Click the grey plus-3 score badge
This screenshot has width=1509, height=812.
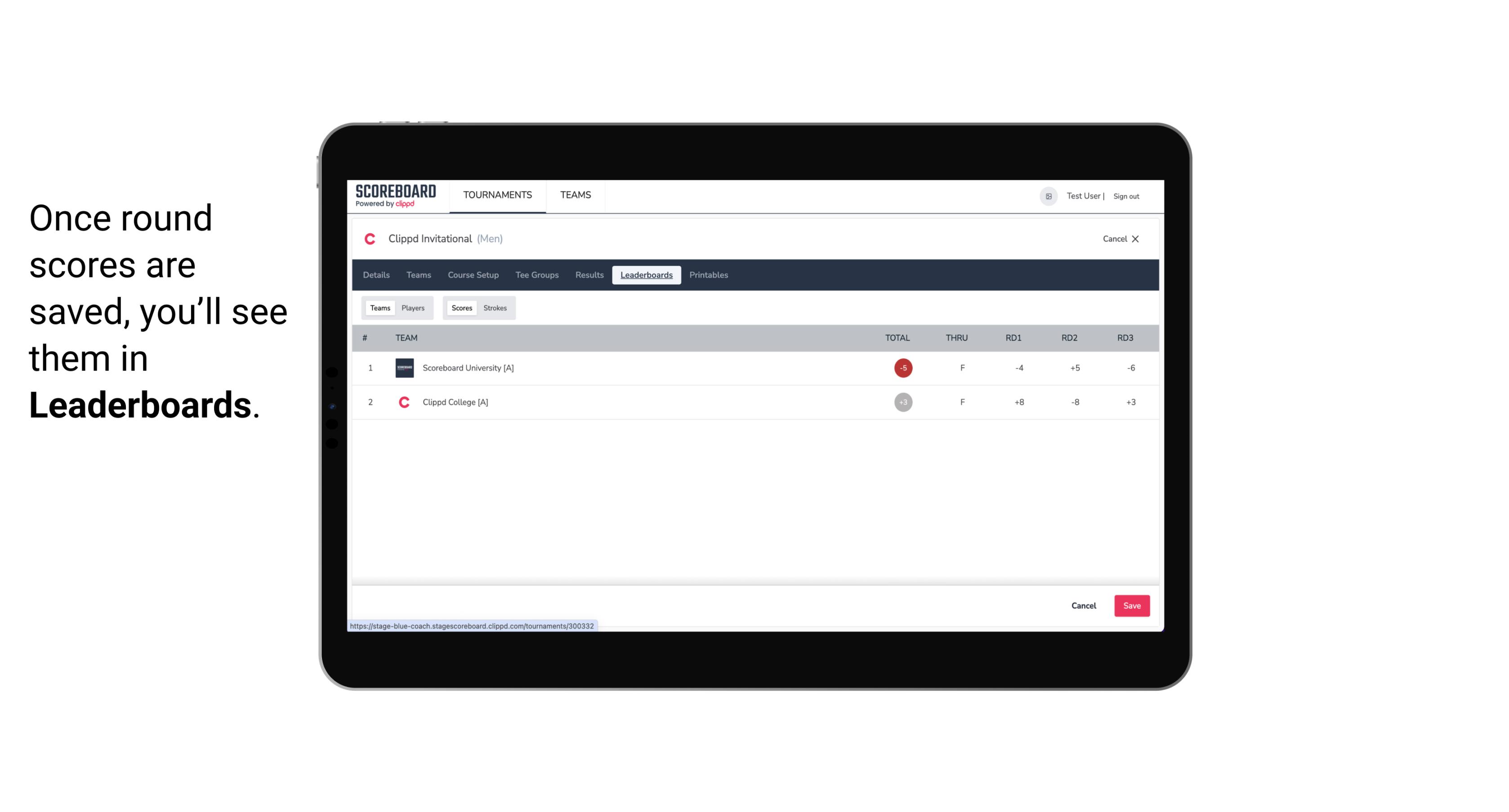pyautogui.click(x=903, y=402)
